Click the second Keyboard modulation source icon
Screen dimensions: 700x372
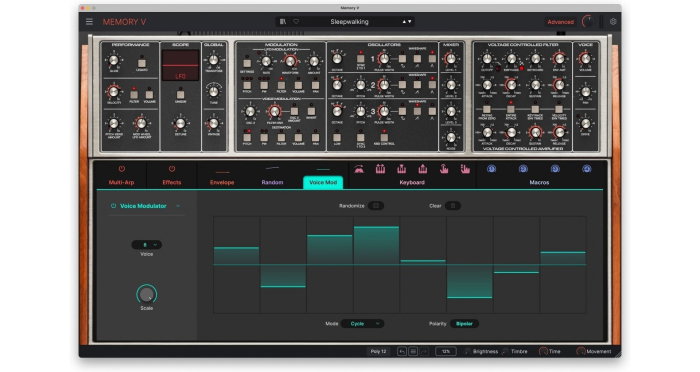click(x=380, y=169)
